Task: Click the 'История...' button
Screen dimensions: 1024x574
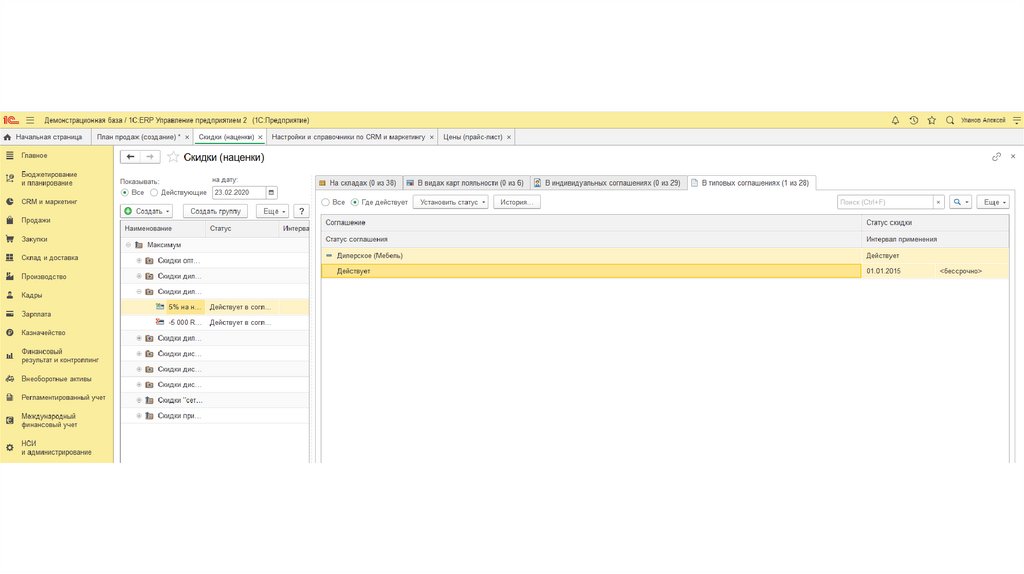Action: coord(516,202)
